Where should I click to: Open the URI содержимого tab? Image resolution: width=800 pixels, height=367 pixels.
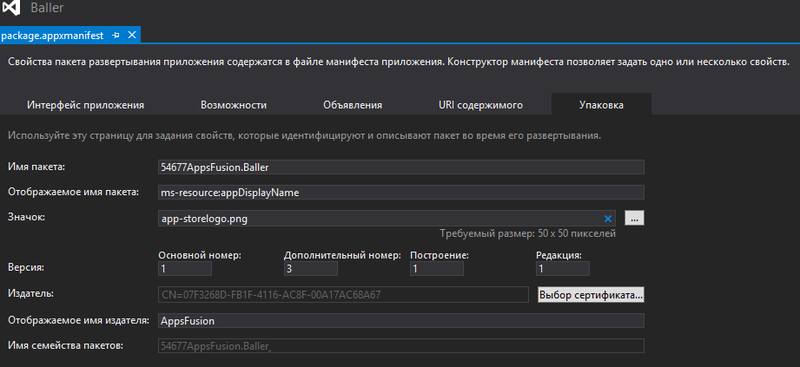[x=481, y=105]
